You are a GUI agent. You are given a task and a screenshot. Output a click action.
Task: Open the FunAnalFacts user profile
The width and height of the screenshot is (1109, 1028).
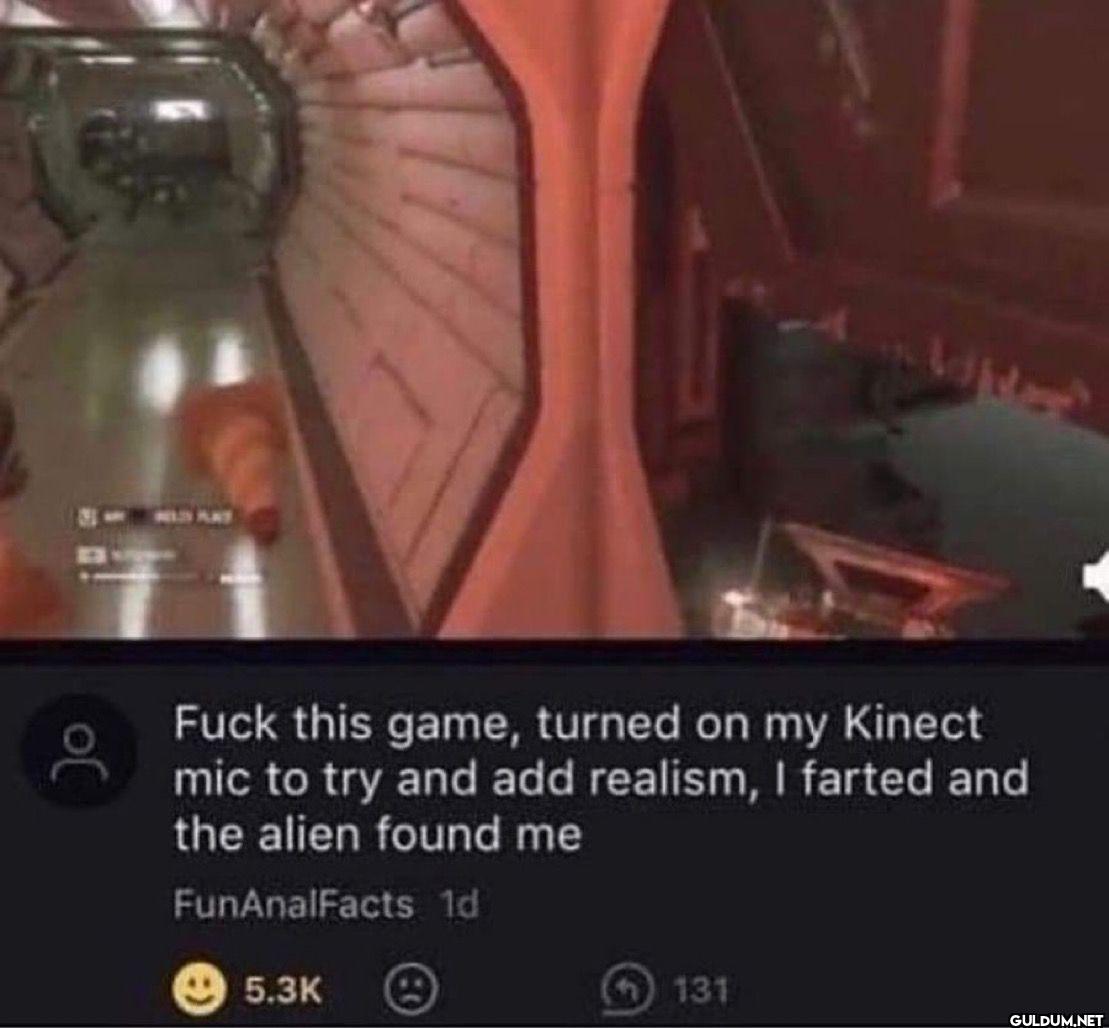pos(294,904)
